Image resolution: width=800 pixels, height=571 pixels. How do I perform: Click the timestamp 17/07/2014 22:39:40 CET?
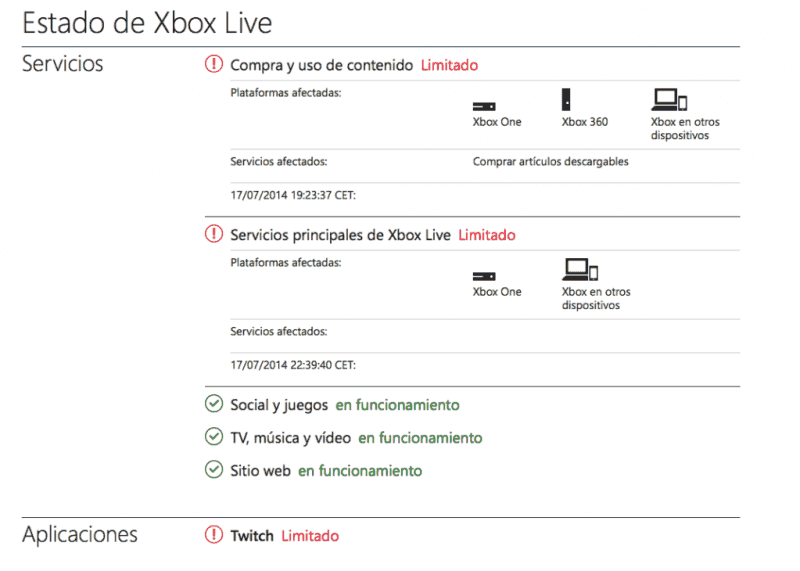[293, 365]
